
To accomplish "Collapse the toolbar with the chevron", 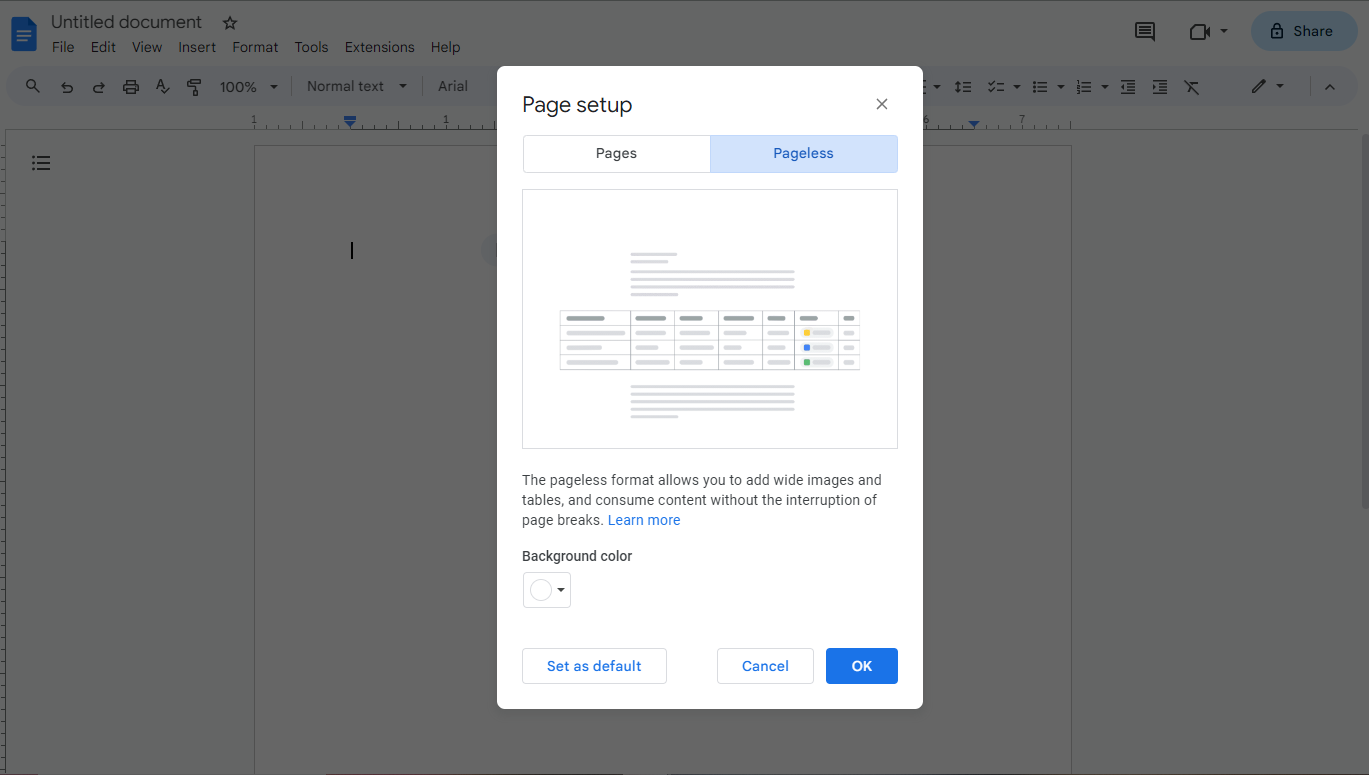I will 1330,86.
